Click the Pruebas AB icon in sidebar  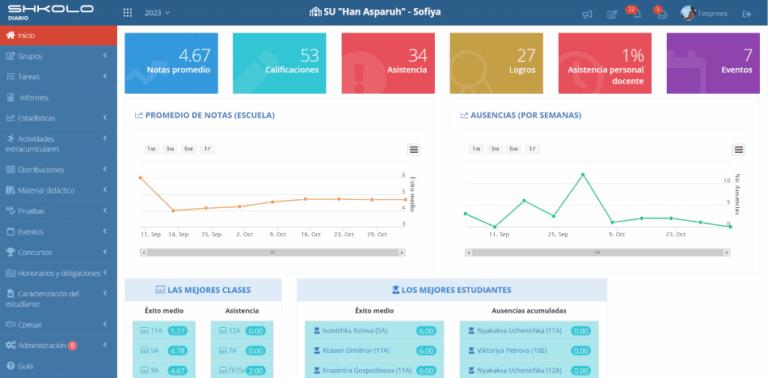[10, 211]
